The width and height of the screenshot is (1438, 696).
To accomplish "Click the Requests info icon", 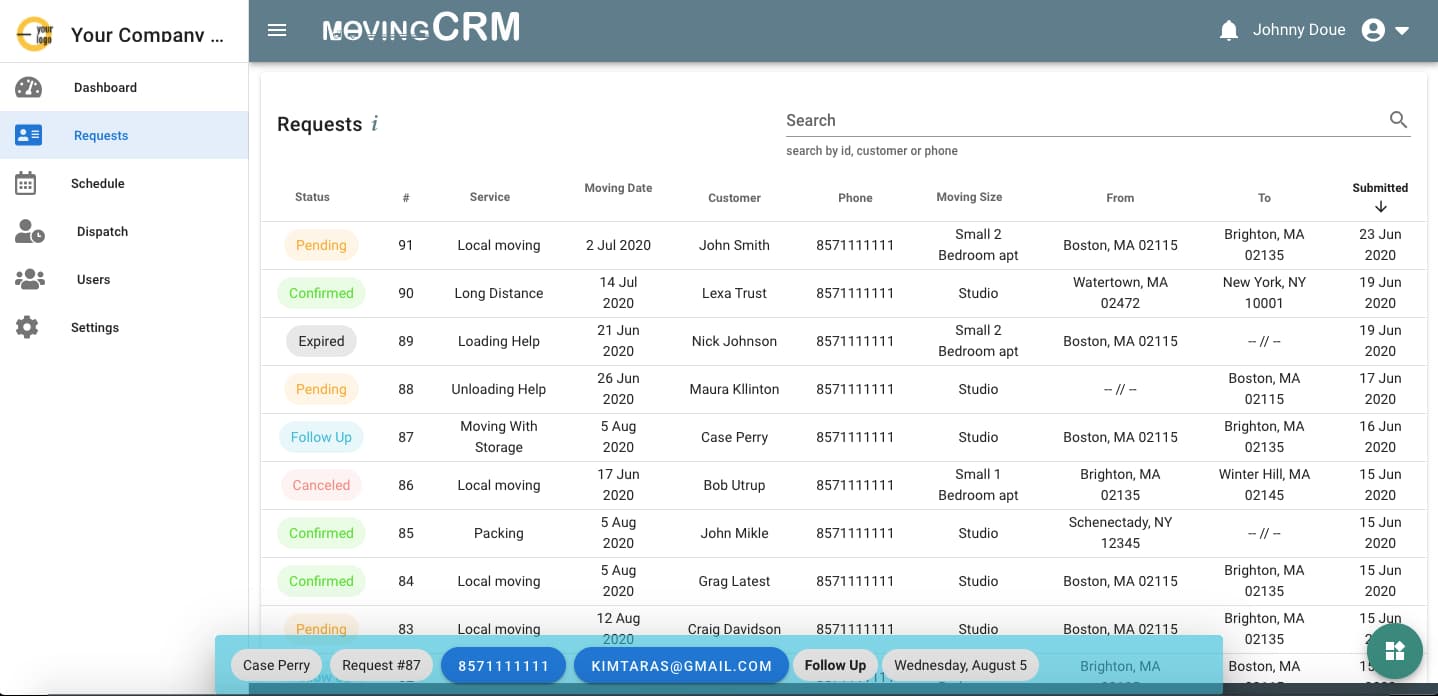I will (x=375, y=124).
